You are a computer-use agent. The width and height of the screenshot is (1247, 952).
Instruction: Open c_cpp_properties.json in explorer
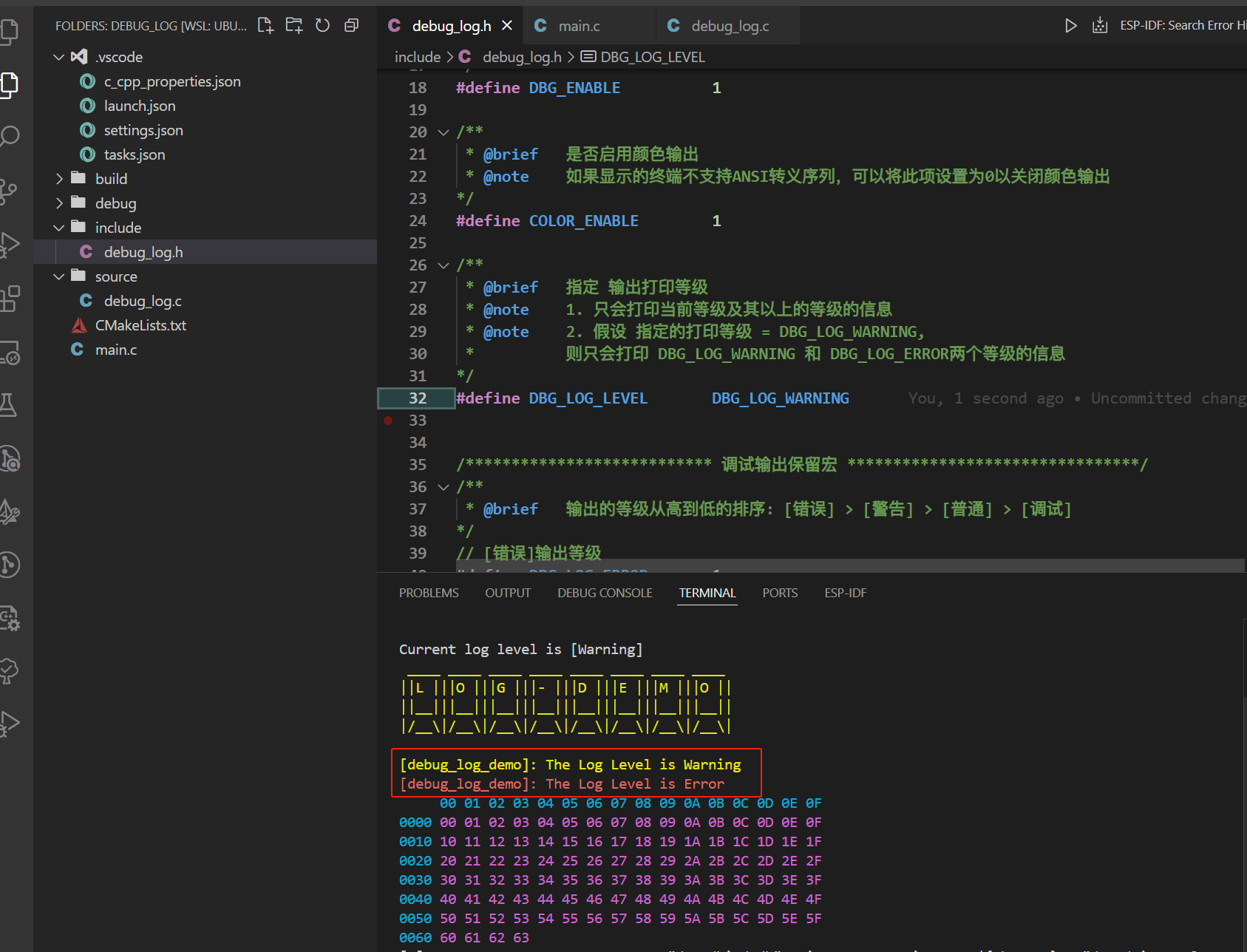tap(205, 81)
